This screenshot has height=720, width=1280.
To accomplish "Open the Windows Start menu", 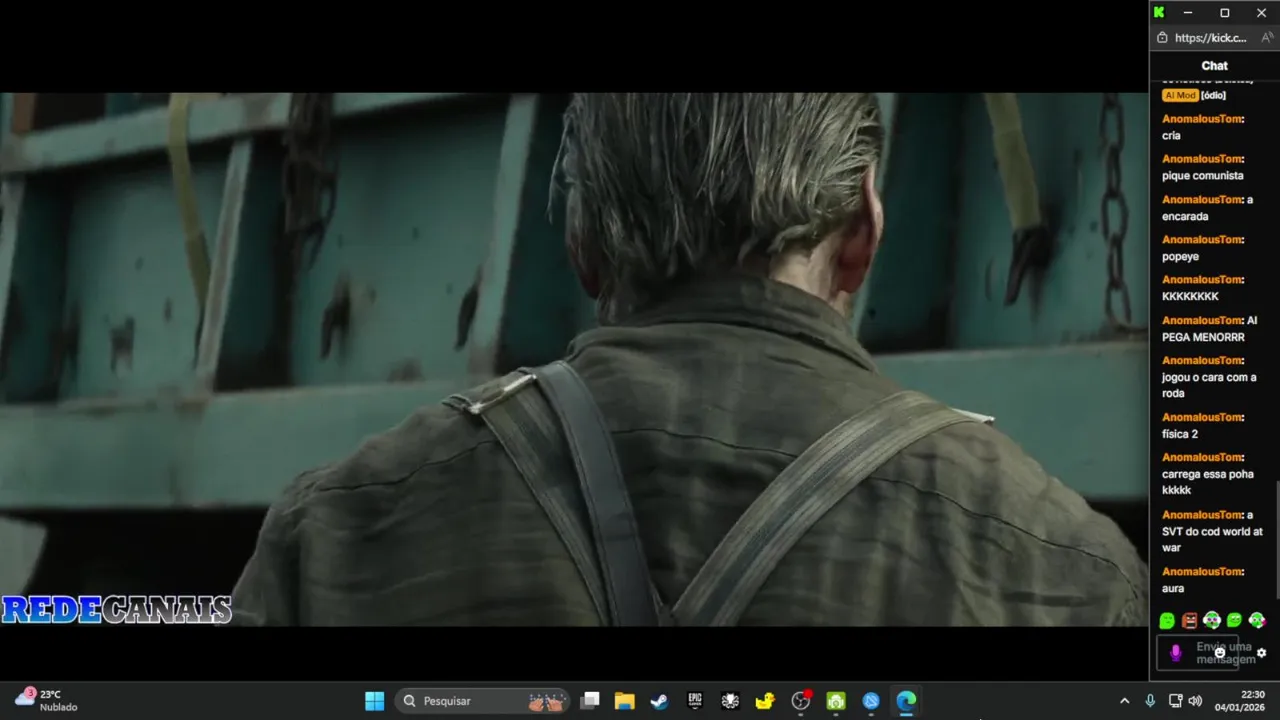I will click(374, 701).
